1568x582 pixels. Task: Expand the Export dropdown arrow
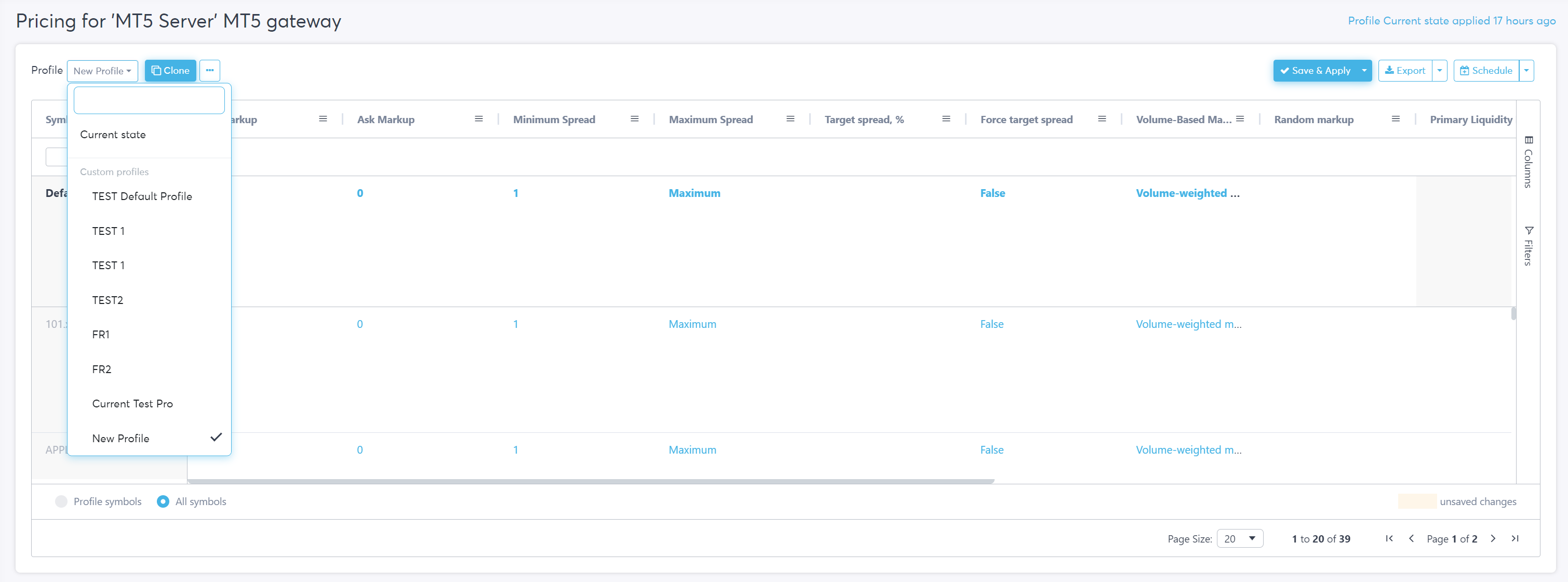[1440, 71]
